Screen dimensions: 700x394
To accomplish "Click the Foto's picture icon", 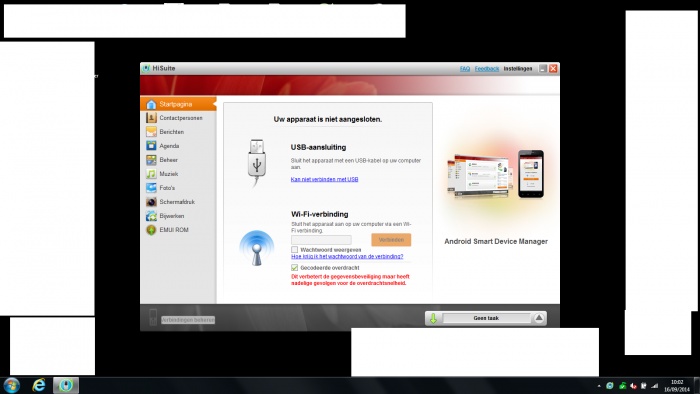I will pos(151,188).
